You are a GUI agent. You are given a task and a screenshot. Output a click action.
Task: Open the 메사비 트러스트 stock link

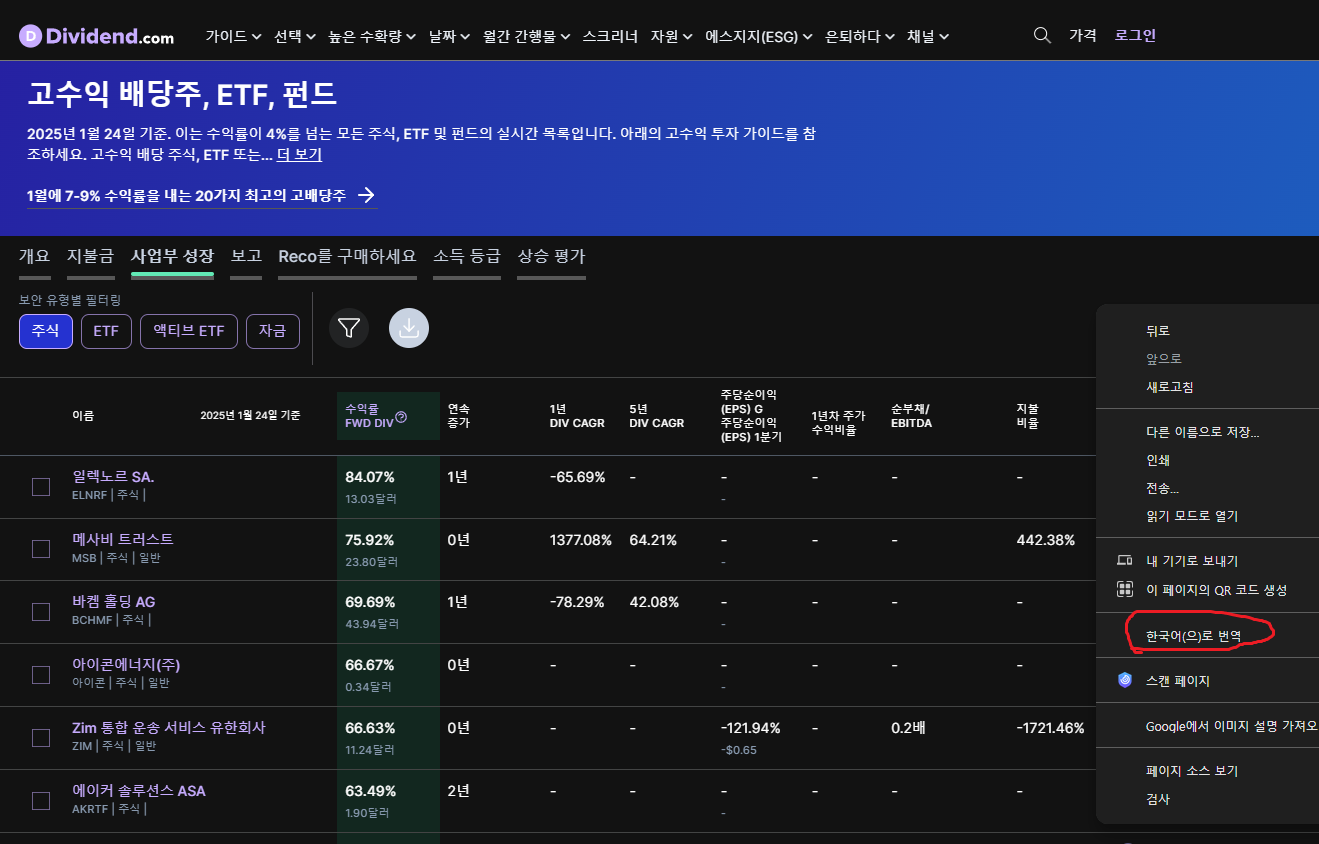point(123,539)
